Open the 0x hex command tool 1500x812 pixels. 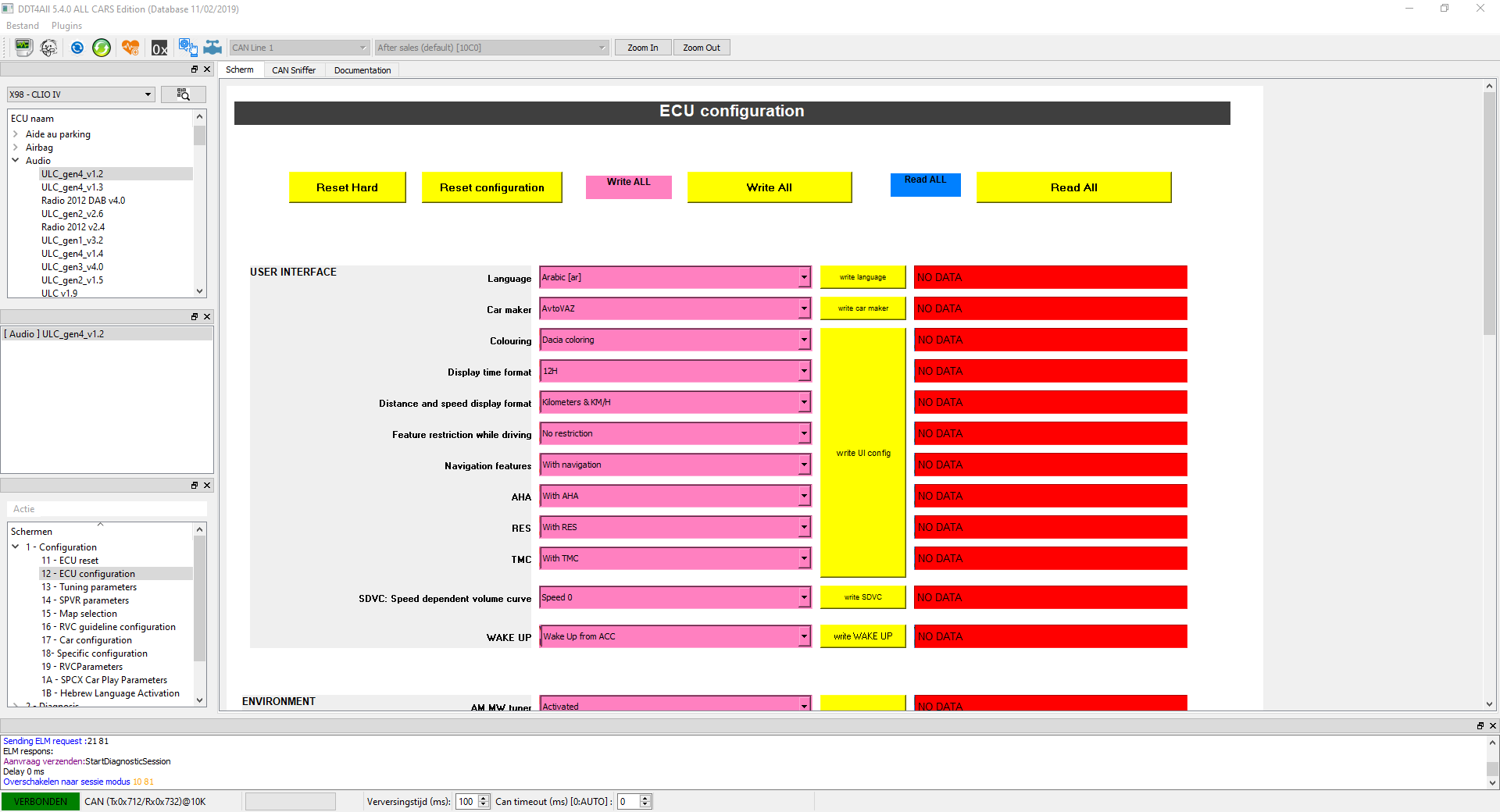tap(159, 48)
